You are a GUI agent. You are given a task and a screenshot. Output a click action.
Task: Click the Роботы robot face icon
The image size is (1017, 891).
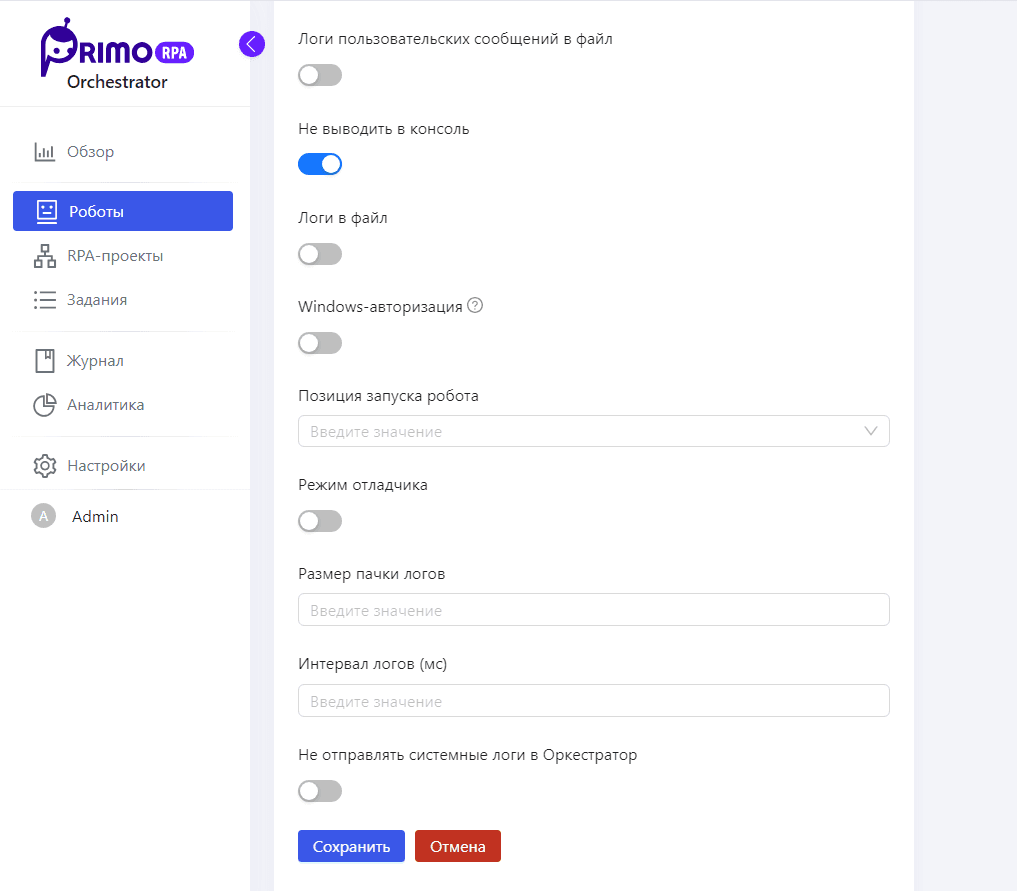coord(46,211)
